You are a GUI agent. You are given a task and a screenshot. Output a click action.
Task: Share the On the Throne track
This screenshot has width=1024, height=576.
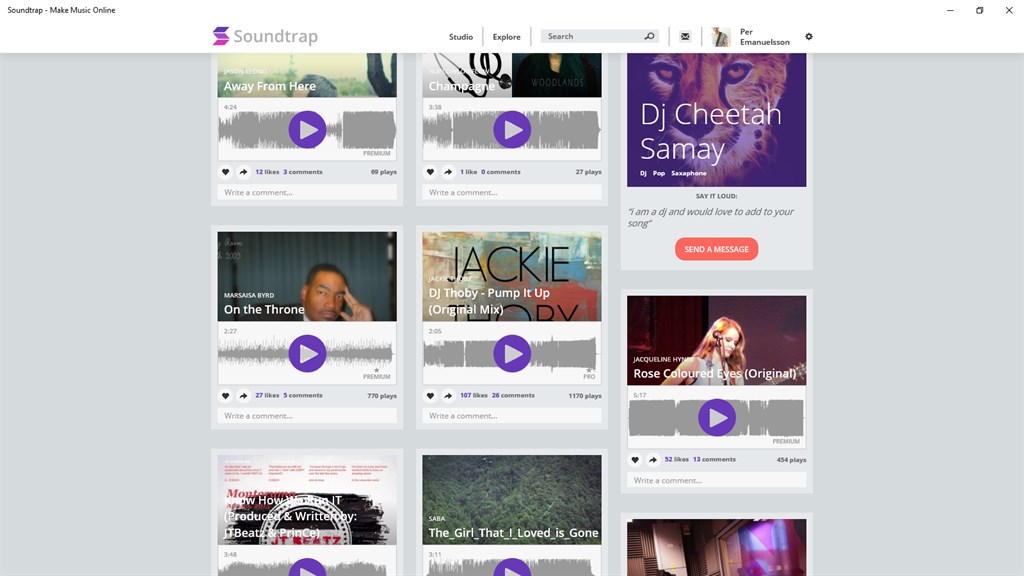pos(243,396)
